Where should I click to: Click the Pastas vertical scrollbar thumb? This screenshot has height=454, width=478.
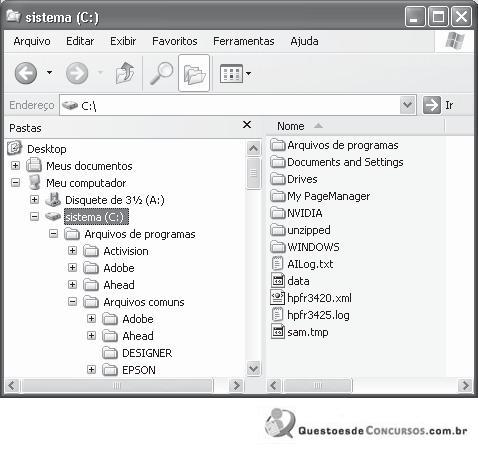click(254, 173)
